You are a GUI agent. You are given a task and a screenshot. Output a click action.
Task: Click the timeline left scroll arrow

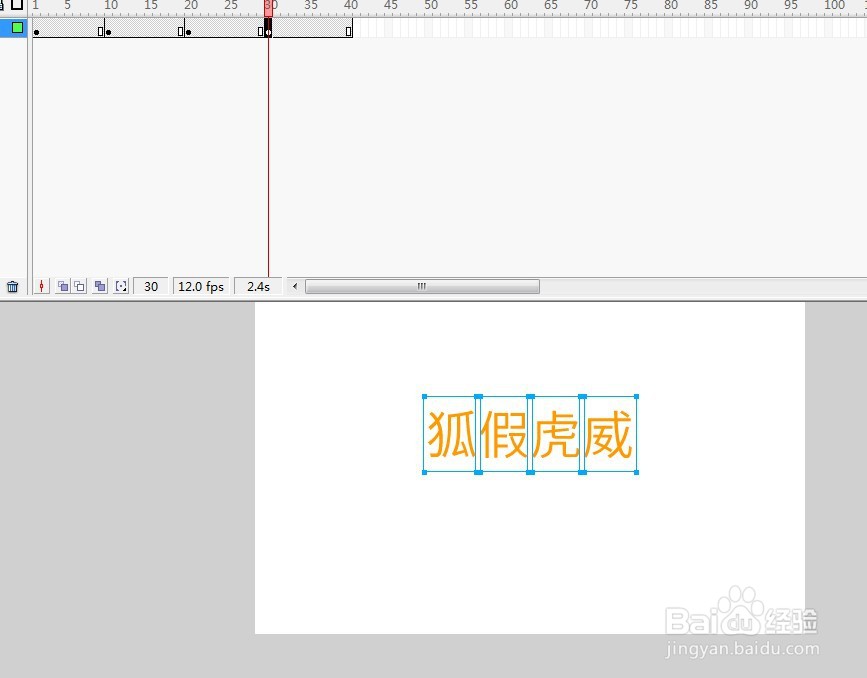click(x=292, y=286)
